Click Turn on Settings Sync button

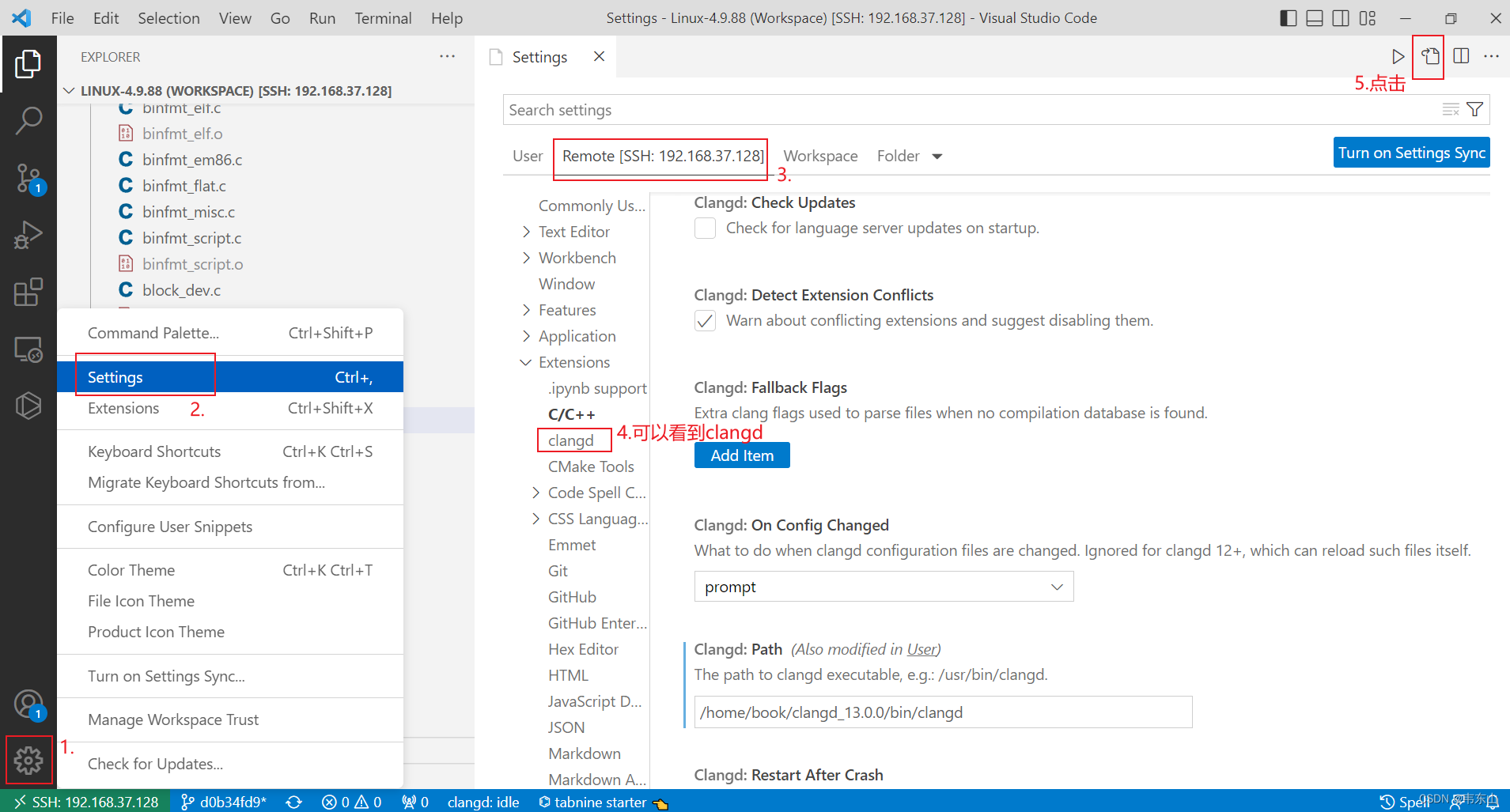[x=1412, y=153]
